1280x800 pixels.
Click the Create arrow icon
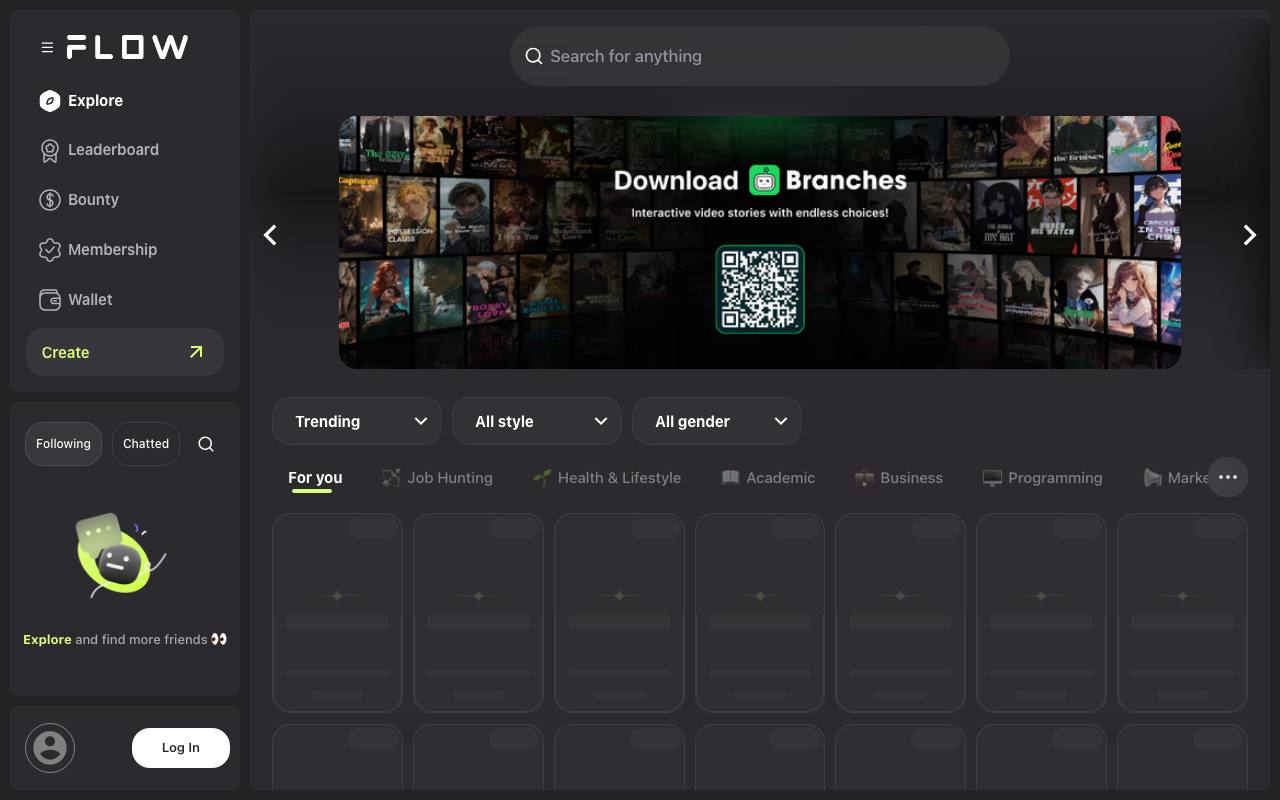click(196, 352)
